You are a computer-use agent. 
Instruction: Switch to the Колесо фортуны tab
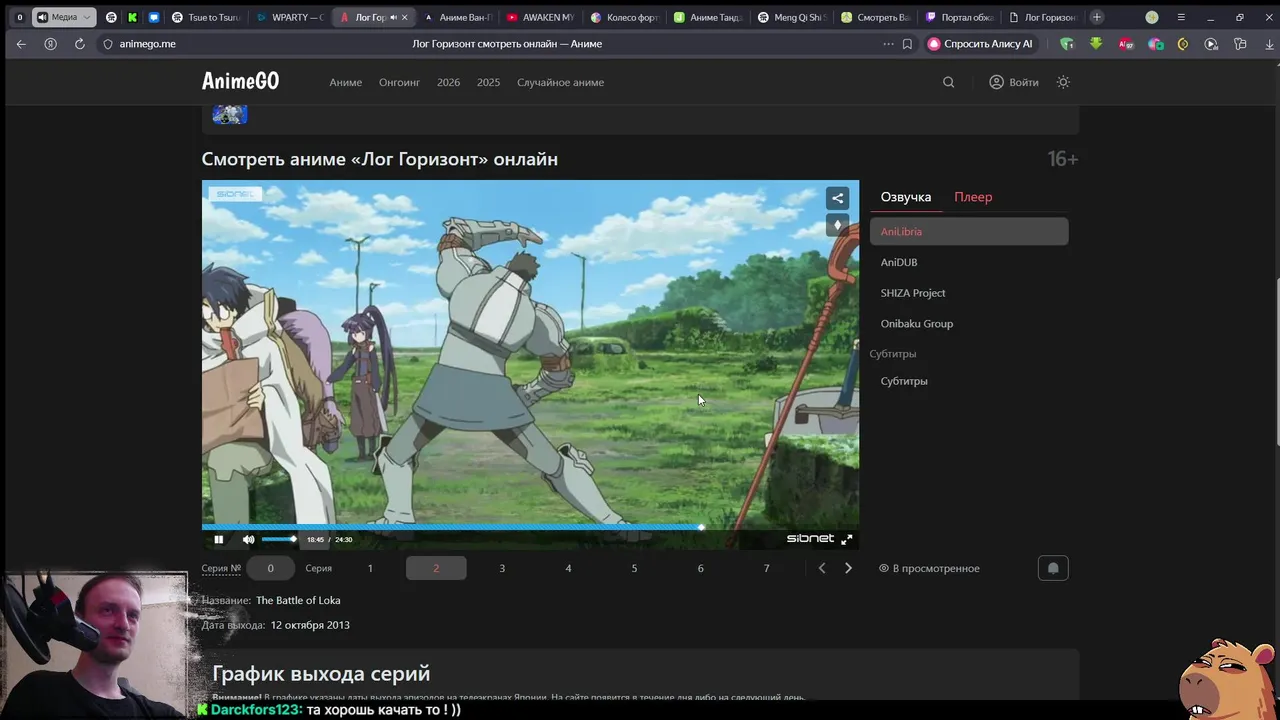(624, 17)
